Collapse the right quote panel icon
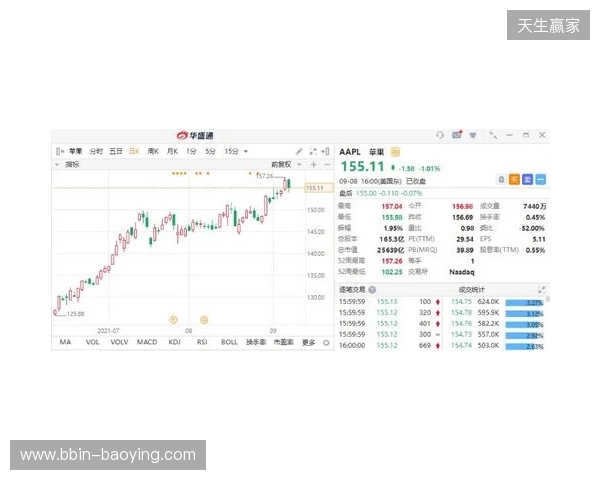This screenshot has width=600, height=480. pos(326,152)
